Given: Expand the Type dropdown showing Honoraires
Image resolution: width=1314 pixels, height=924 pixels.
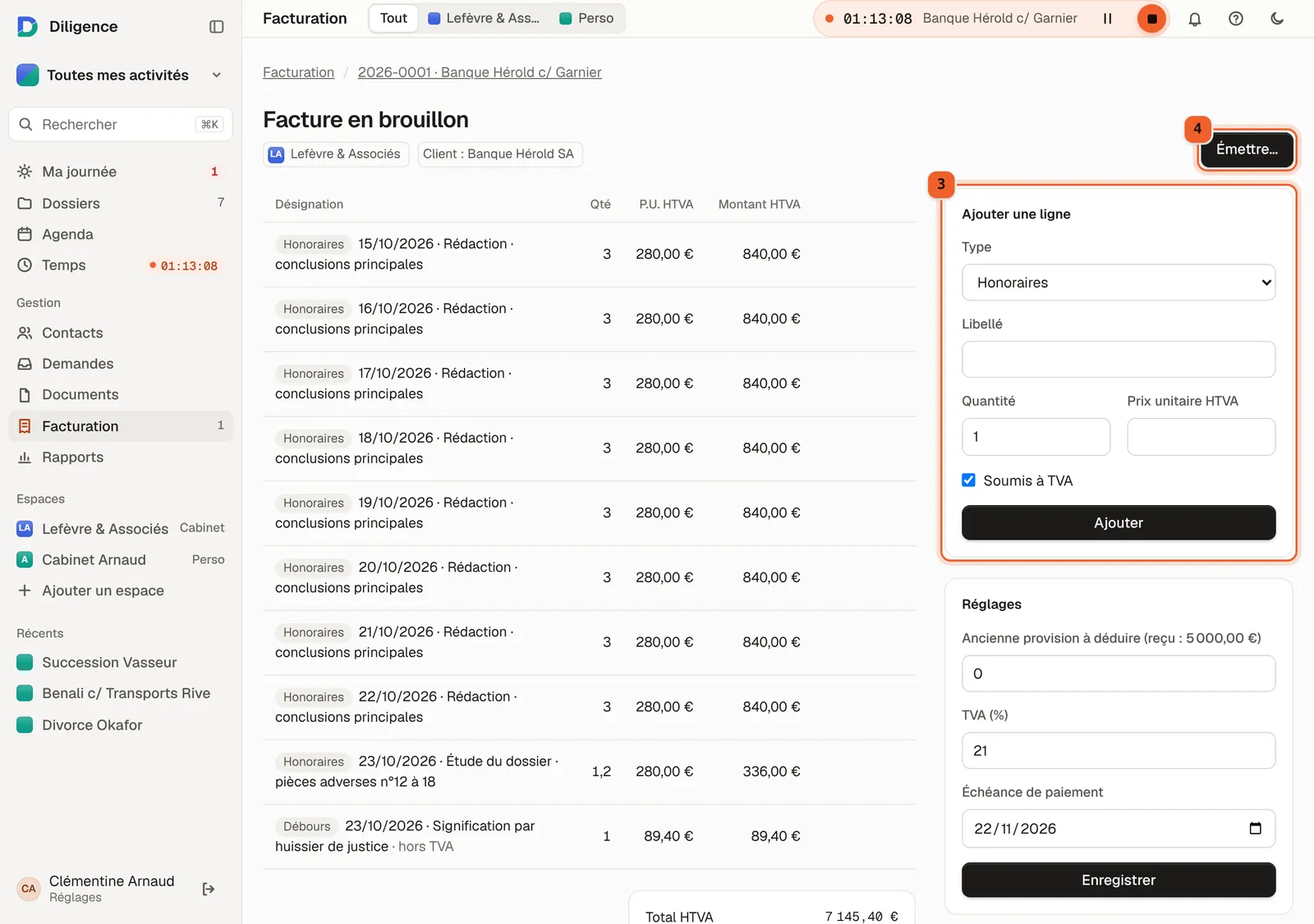Looking at the screenshot, I should 1119,283.
